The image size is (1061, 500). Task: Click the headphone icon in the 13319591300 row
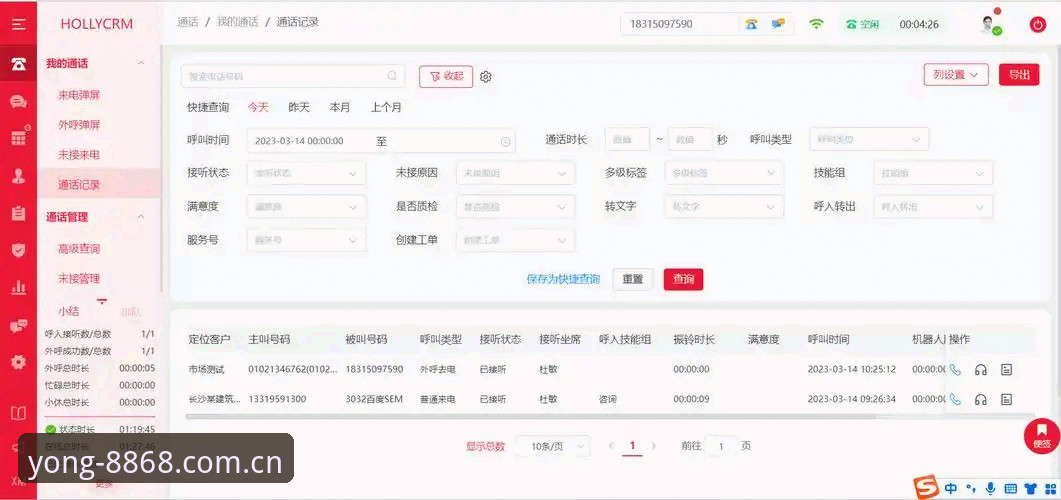980,399
